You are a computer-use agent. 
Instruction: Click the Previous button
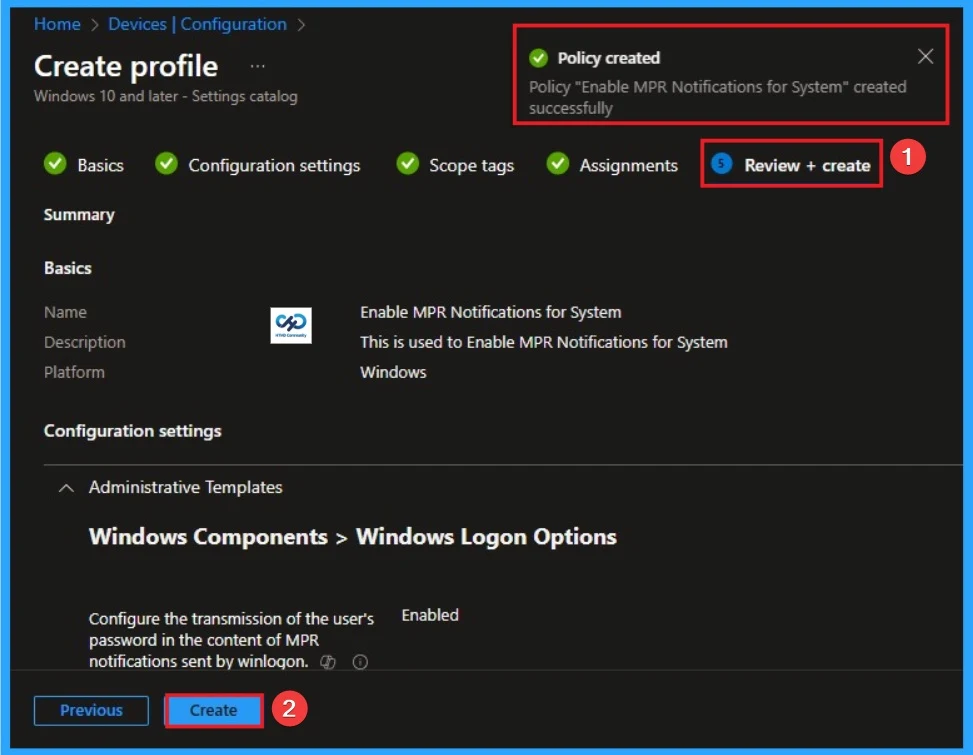(91, 710)
